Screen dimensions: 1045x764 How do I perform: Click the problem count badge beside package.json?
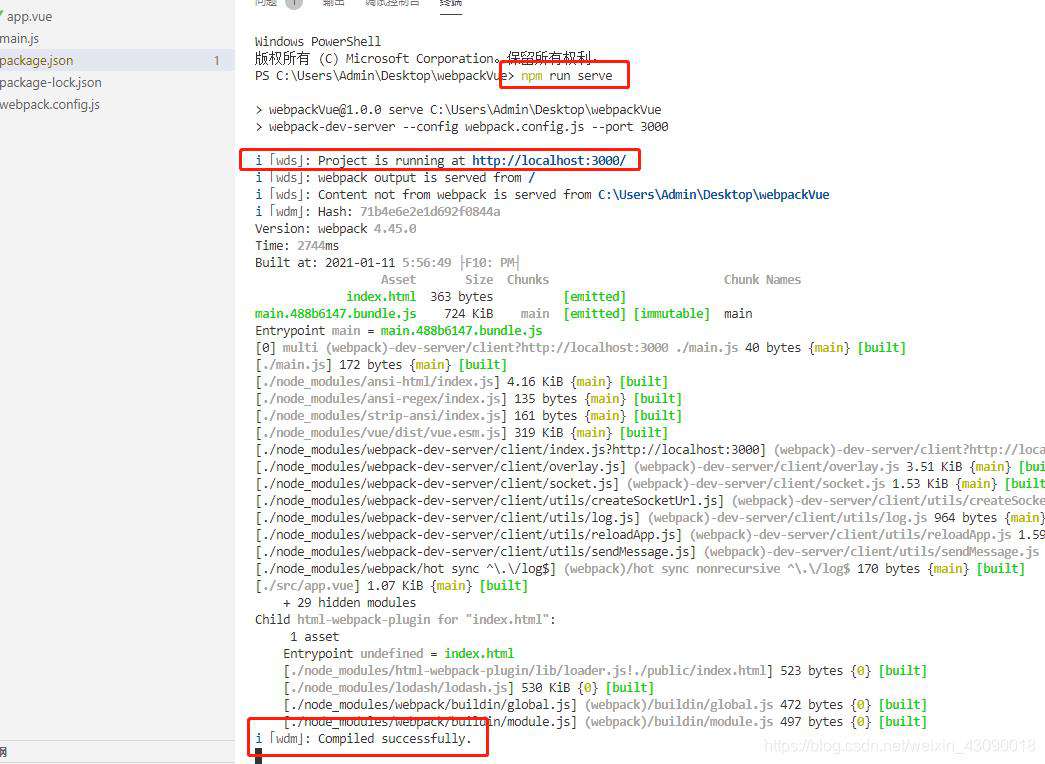[217, 61]
